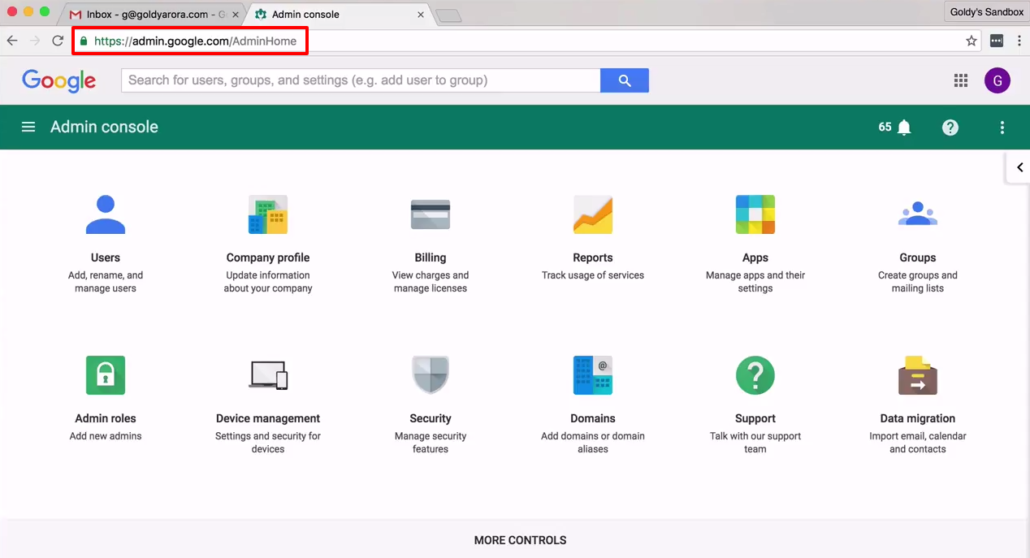Click the blue search magnifier button
Image resolution: width=1030 pixels, height=558 pixels.
[624, 80]
